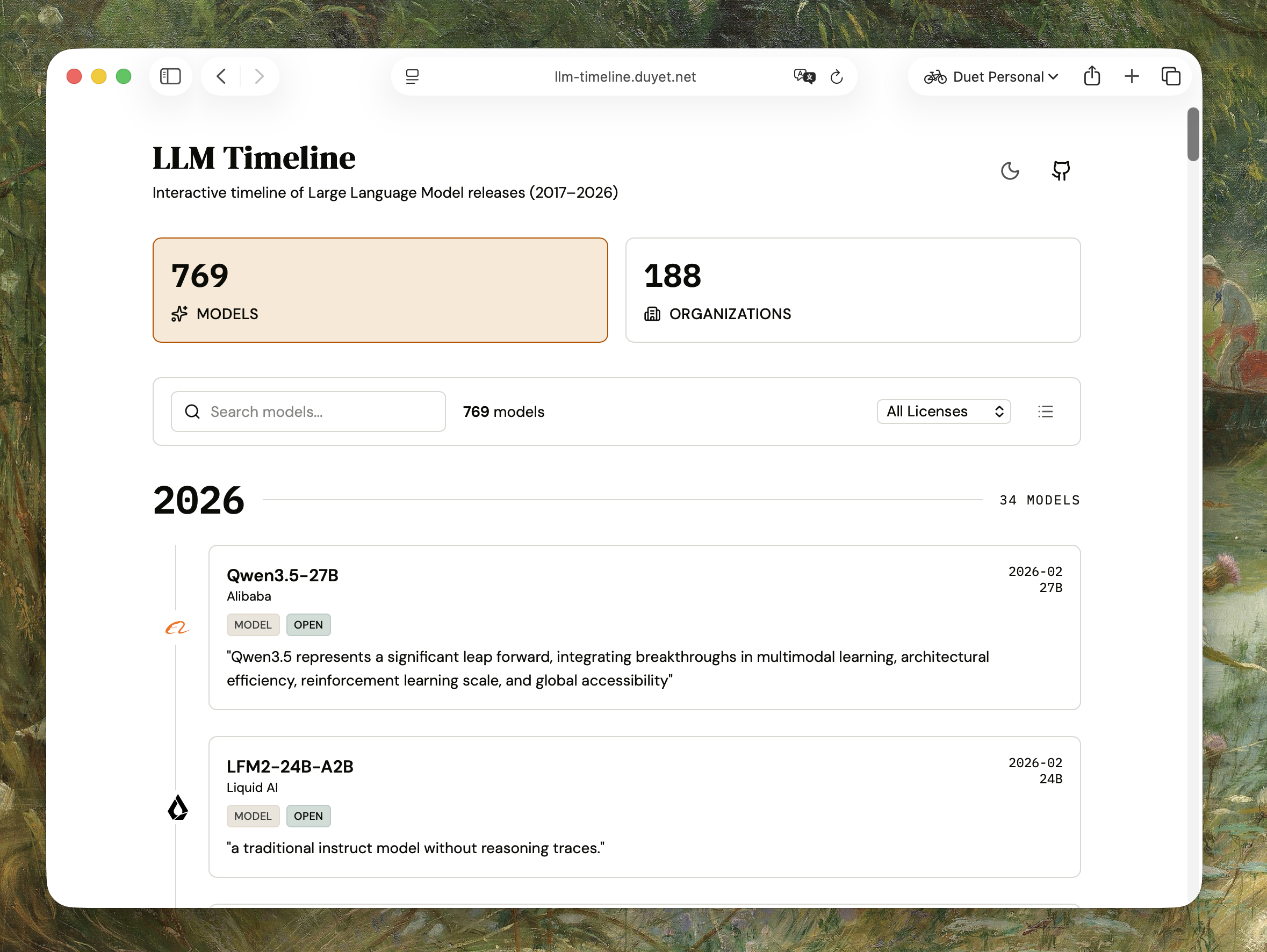Click the page translate icon
The height and width of the screenshot is (952, 1267).
(x=804, y=76)
